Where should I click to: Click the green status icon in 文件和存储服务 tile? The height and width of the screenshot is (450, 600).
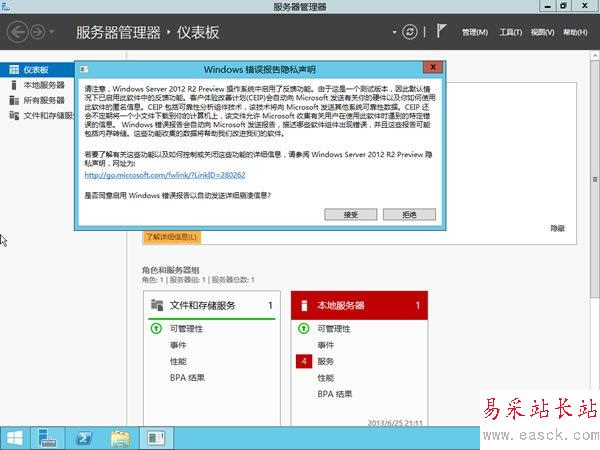click(156, 328)
